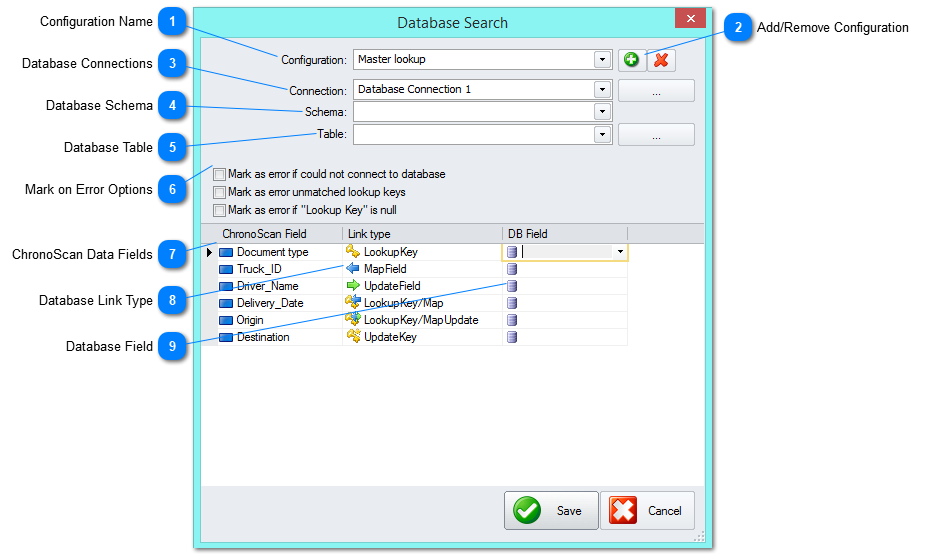This screenshot has height=557, width=925.
Task: Click the MapField blue arrow icon
Action: point(353,268)
